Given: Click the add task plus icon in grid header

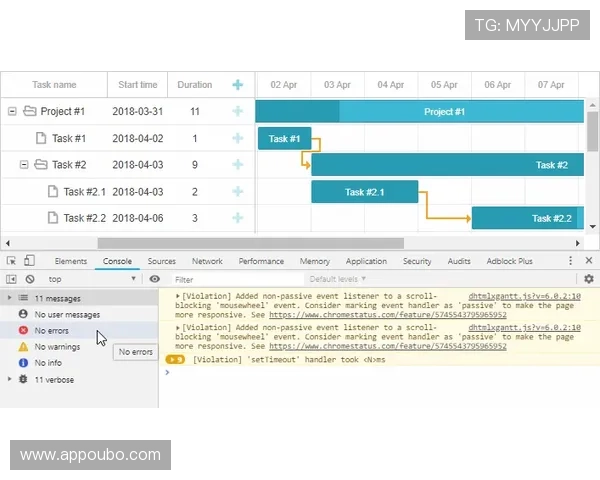Looking at the screenshot, I should coord(237,85).
